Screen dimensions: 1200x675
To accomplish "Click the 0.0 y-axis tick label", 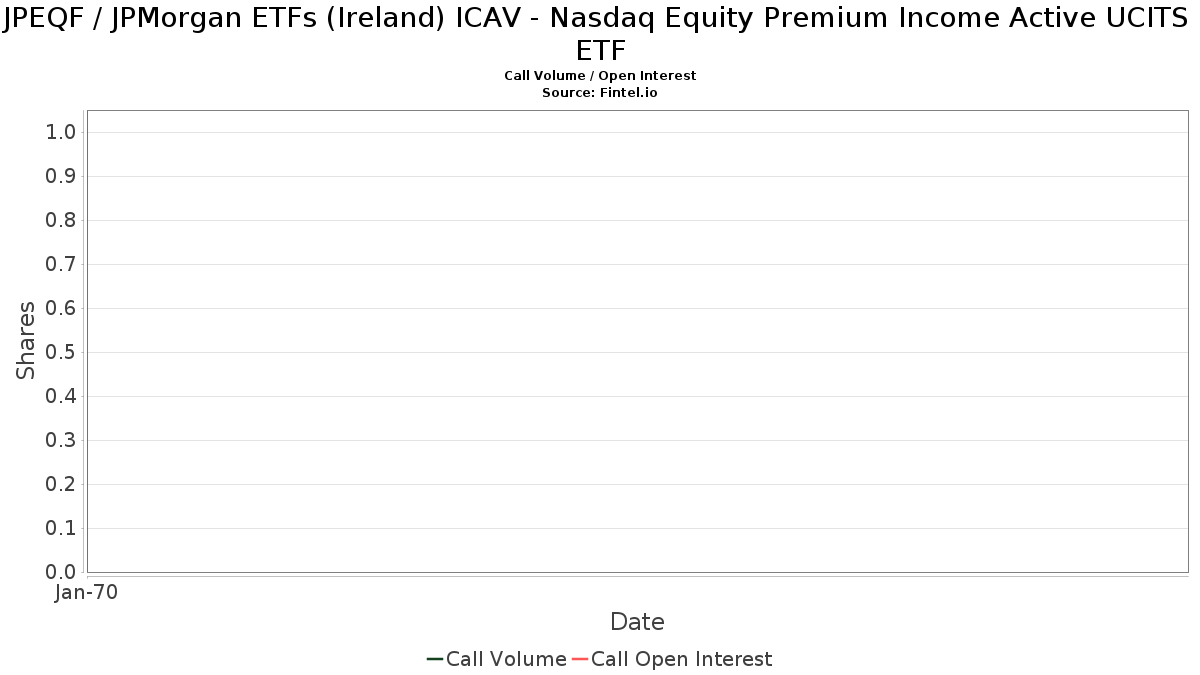I will click(x=61, y=572).
